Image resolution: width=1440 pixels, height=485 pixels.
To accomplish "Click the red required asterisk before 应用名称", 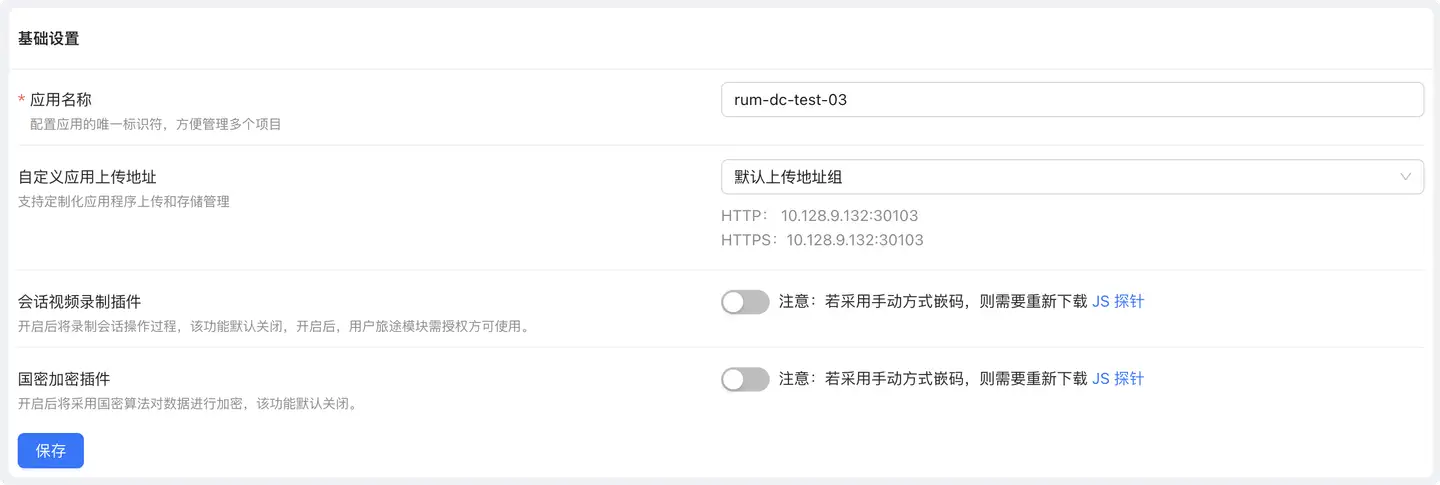I will (x=22, y=101).
